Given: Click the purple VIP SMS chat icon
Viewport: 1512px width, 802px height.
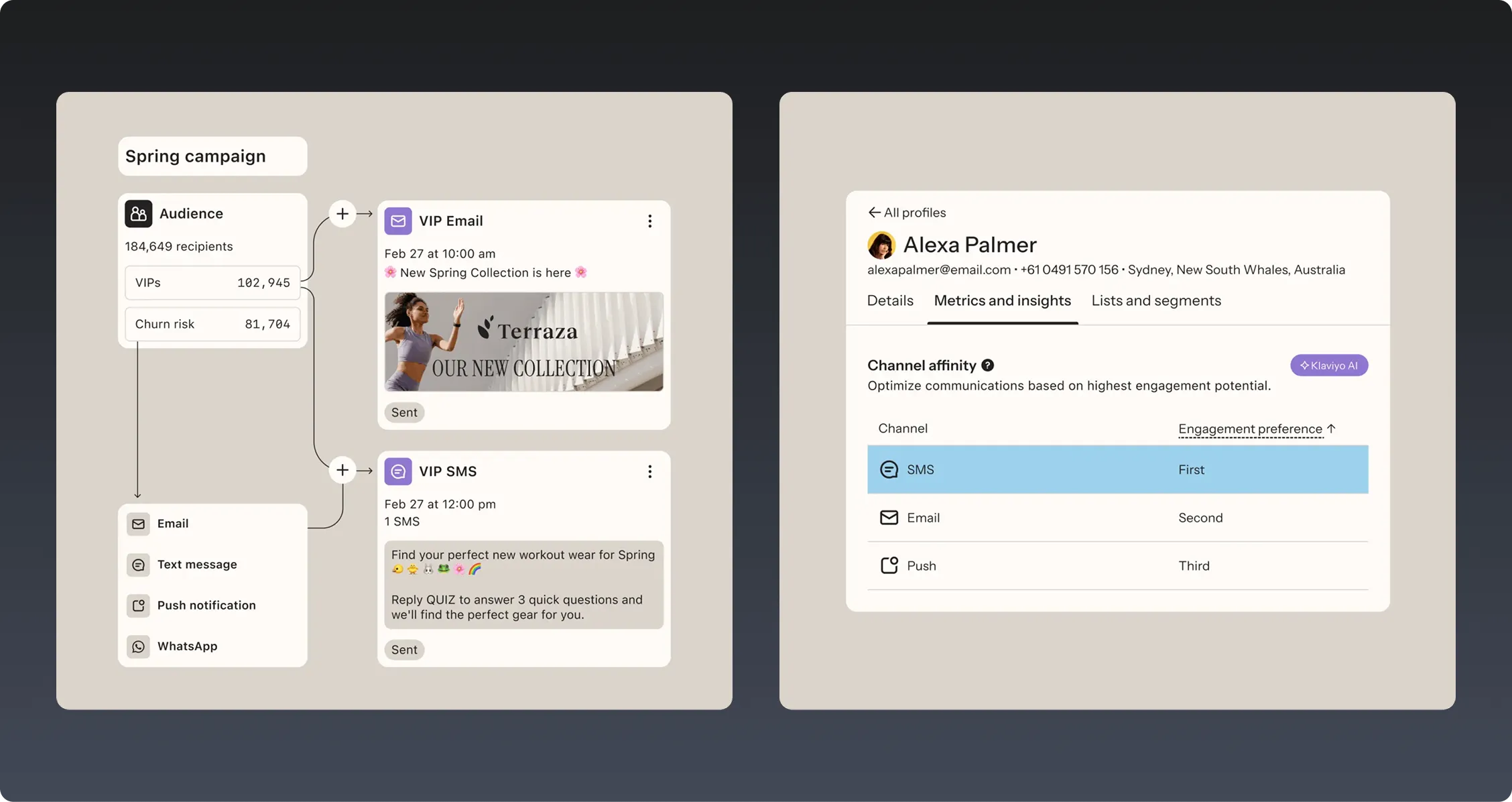Looking at the screenshot, I should coord(397,471).
